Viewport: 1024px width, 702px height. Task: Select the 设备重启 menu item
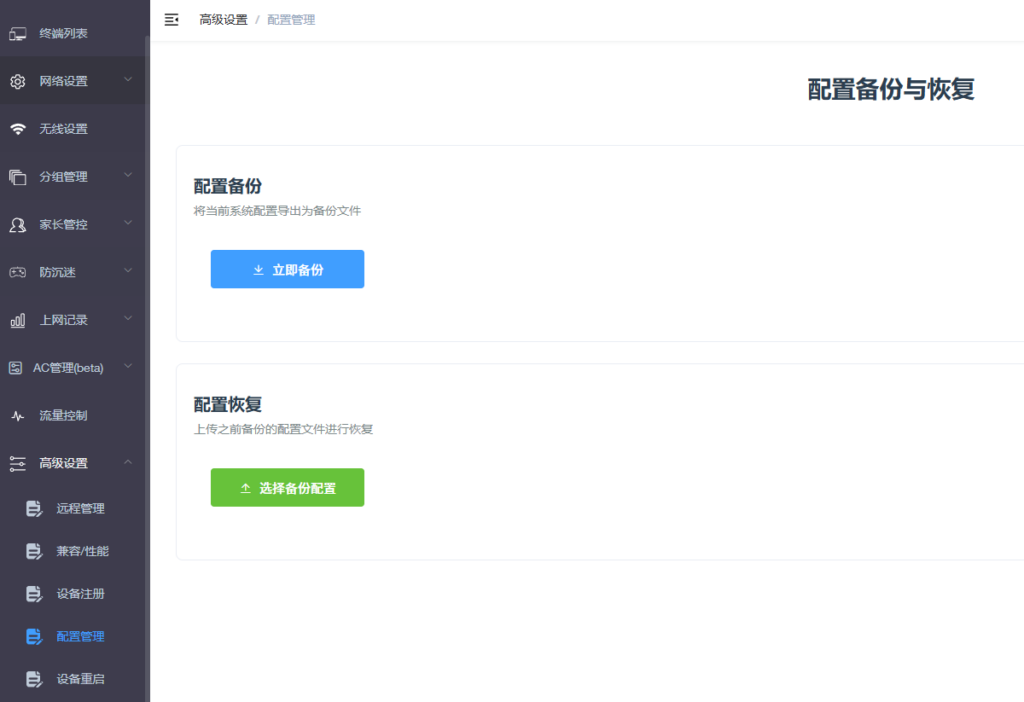(x=80, y=679)
